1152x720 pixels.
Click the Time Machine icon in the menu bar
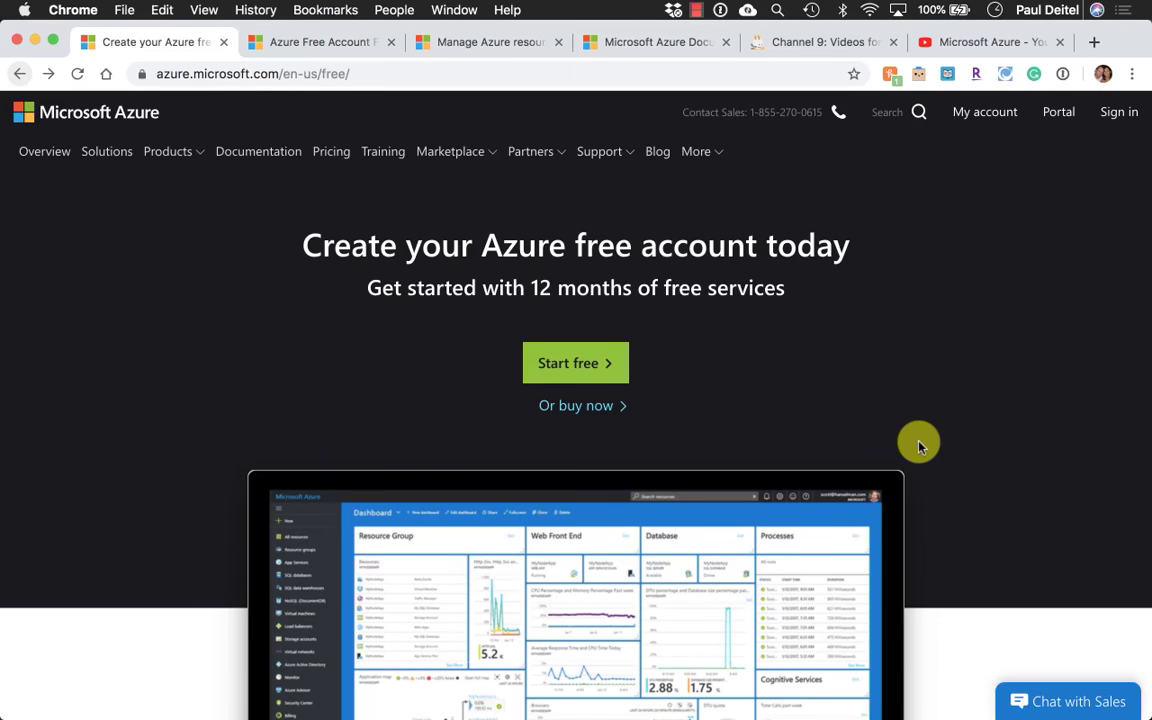(x=811, y=10)
